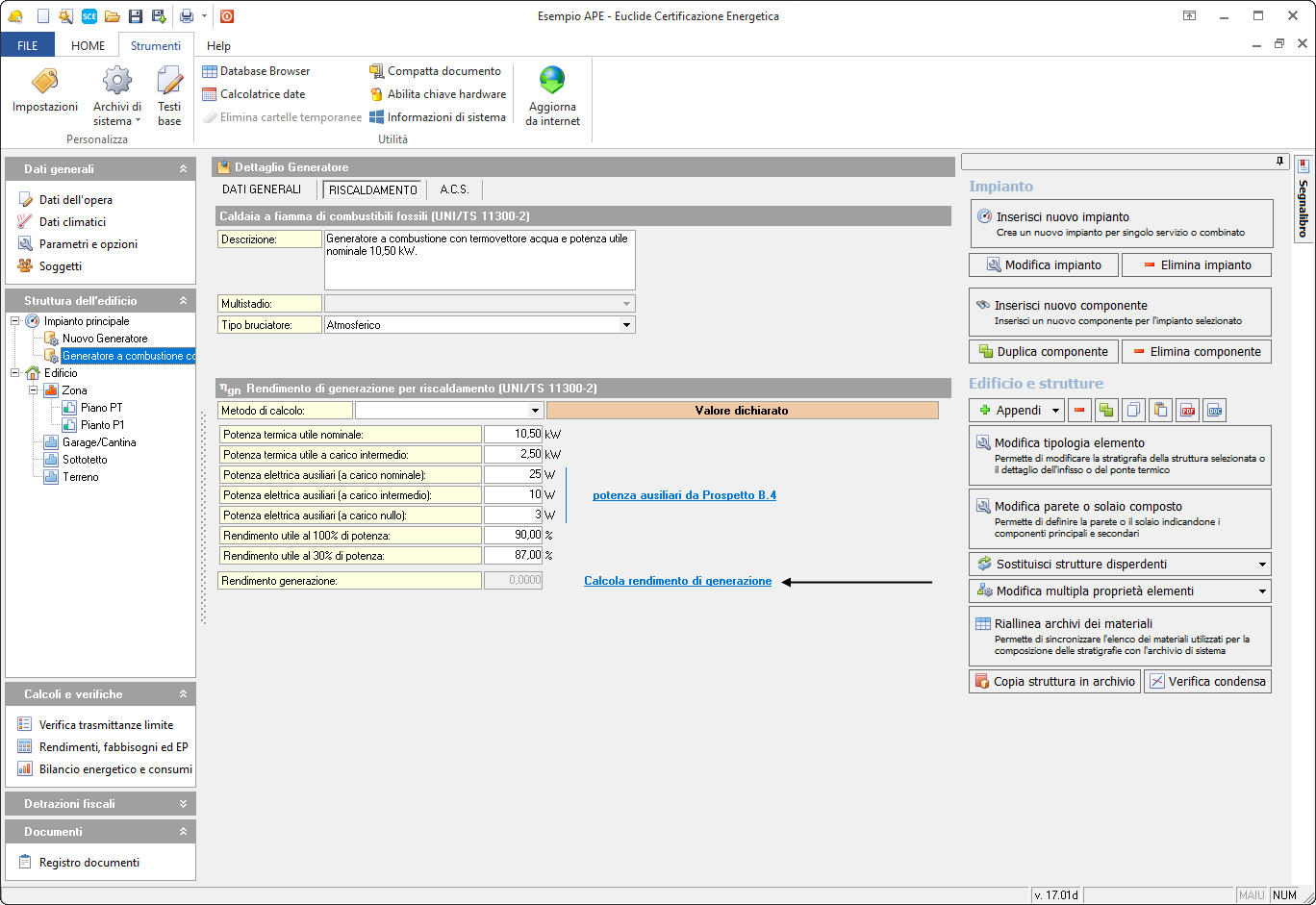
Task: Open Archivi di sistema dropdown
Action: pyautogui.click(x=117, y=99)
